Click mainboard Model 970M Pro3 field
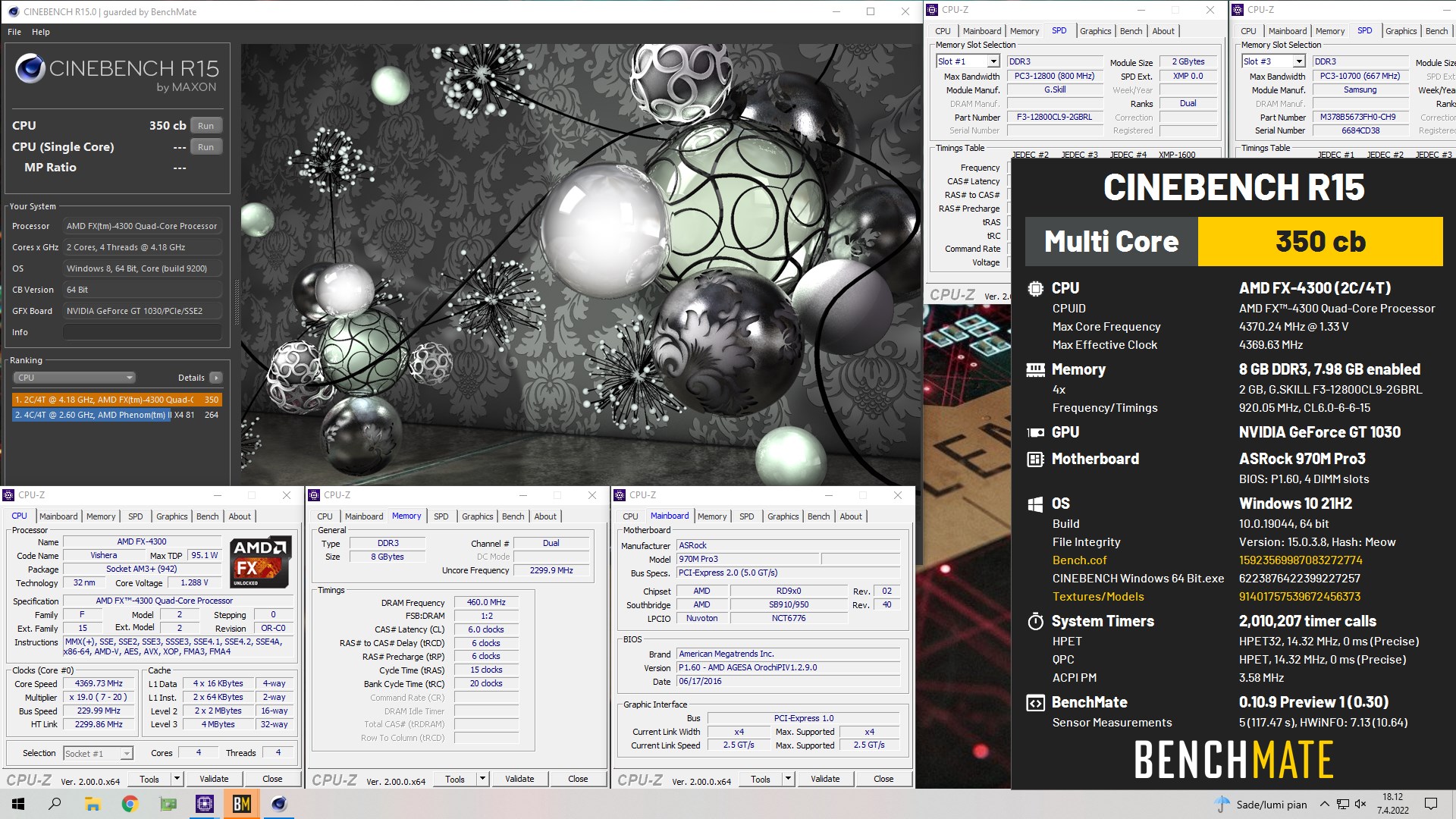The height and width of the screenshot is (819, 1456). [x=748, y=559]
